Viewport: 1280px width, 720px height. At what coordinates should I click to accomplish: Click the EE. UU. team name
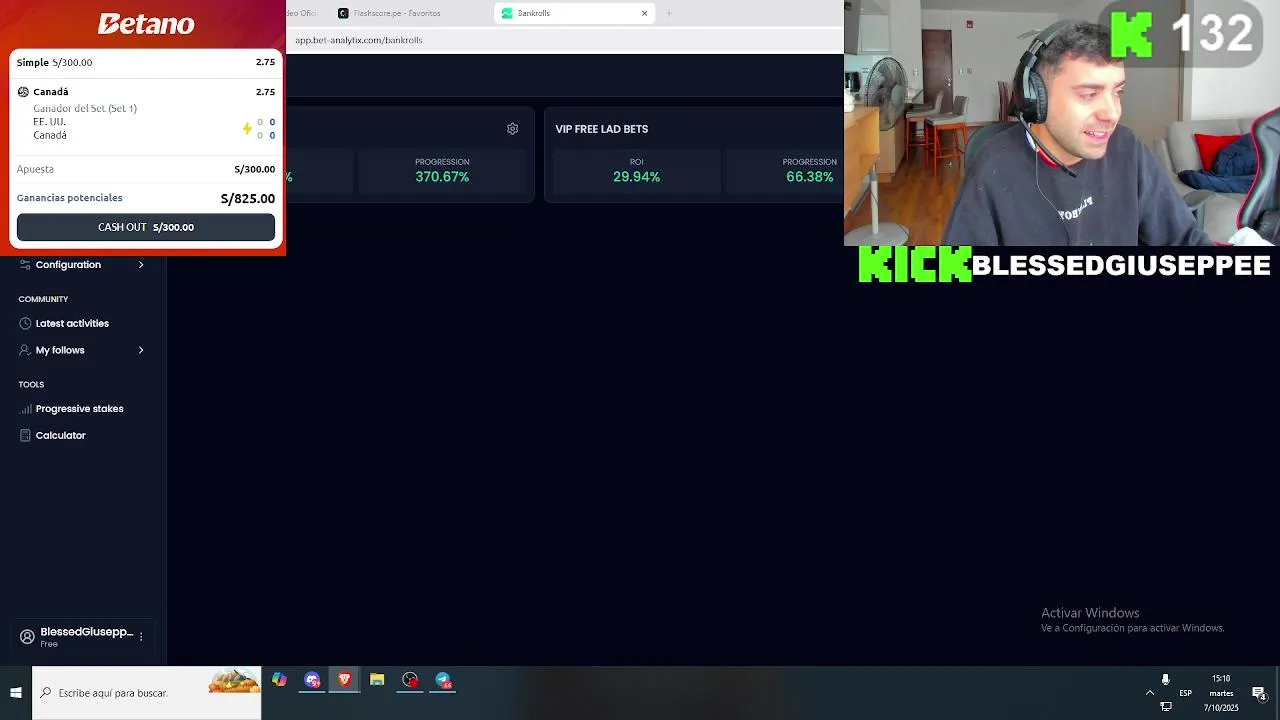tap(49, 122)
